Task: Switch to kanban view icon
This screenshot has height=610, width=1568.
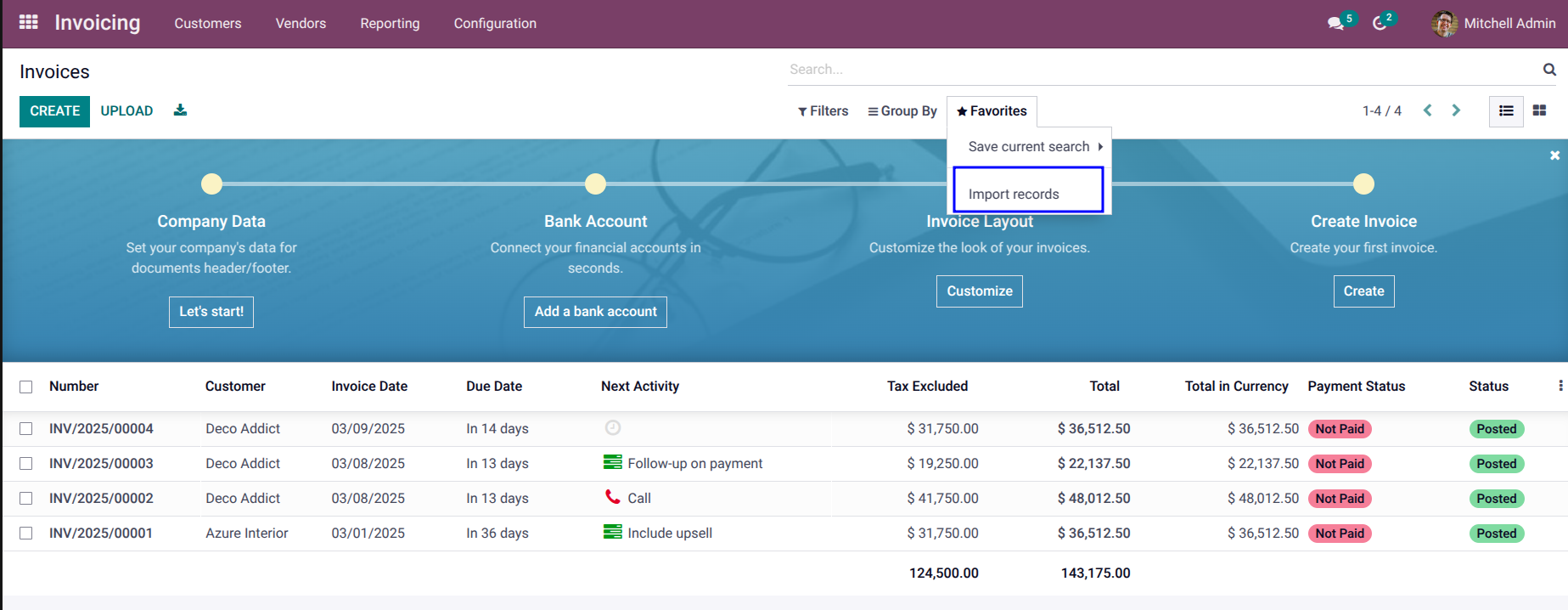Action: point(1539,110)
